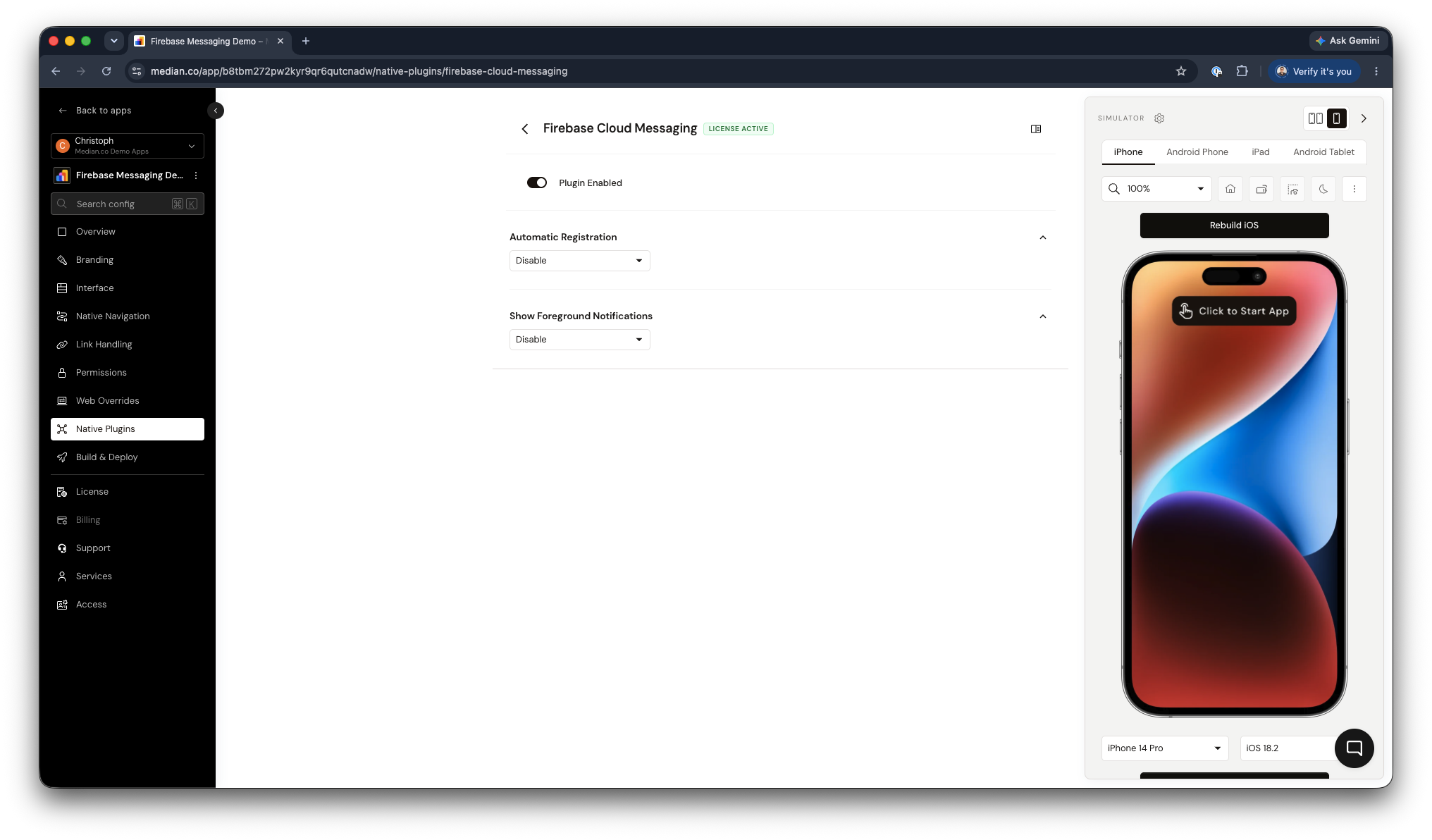Open Web Overrides settings

coord(128,401)
